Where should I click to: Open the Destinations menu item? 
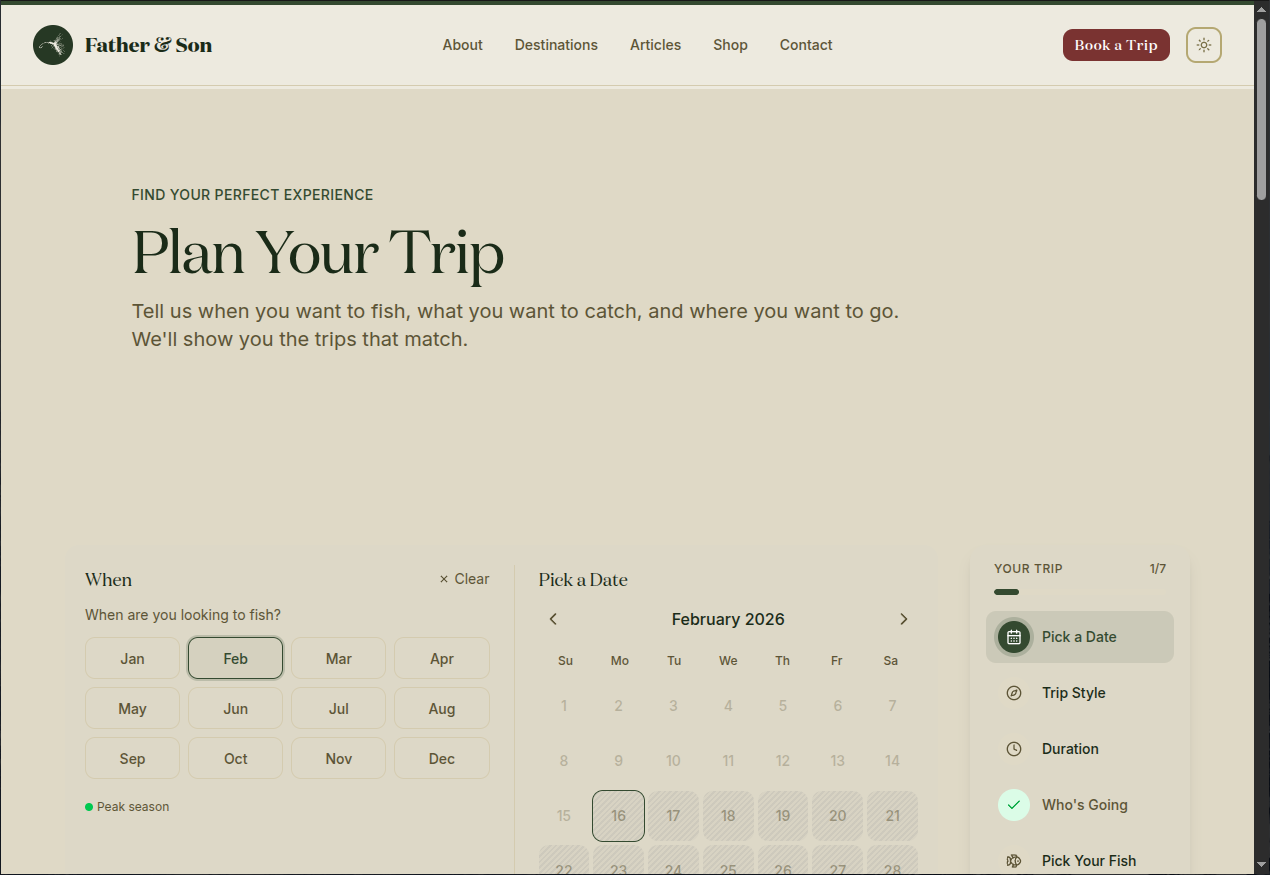pos(556,44)
